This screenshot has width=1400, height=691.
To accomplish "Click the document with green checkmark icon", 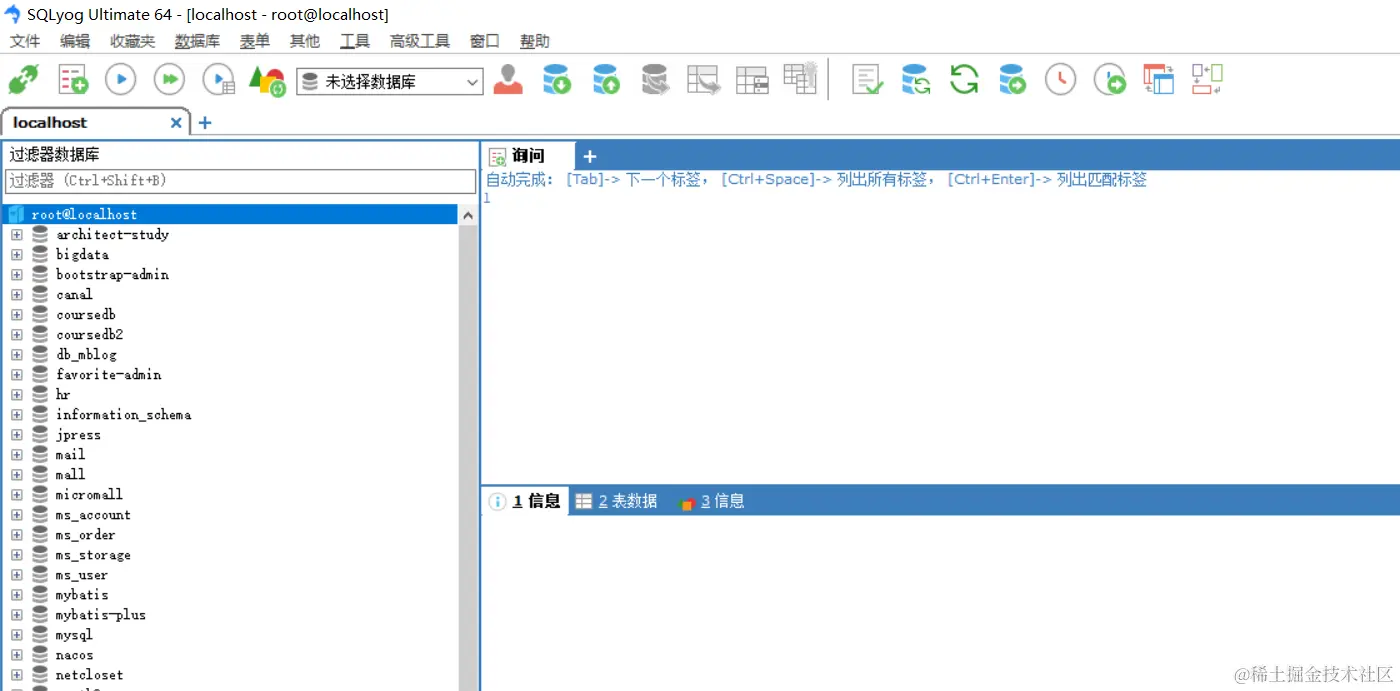I will (x=867, y=80).
